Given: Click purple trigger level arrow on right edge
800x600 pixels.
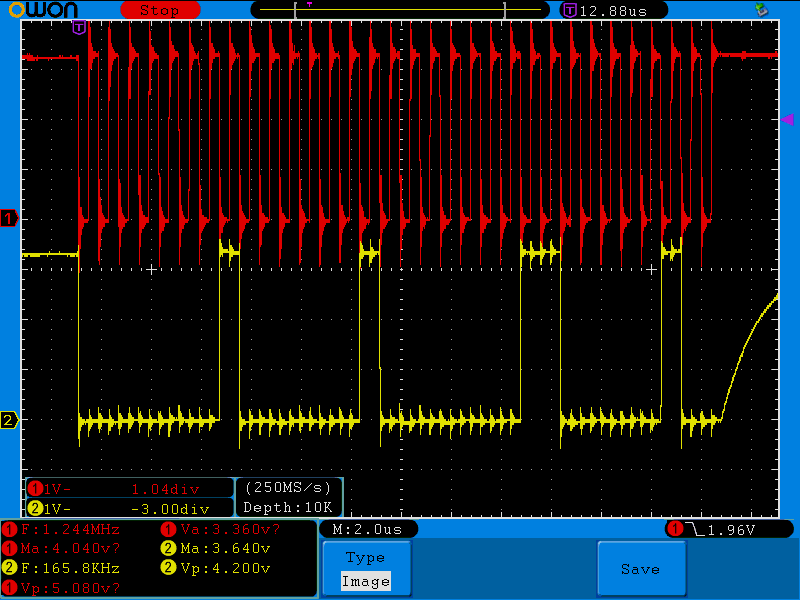Looking at the screenshot, I should click(787, 120).
